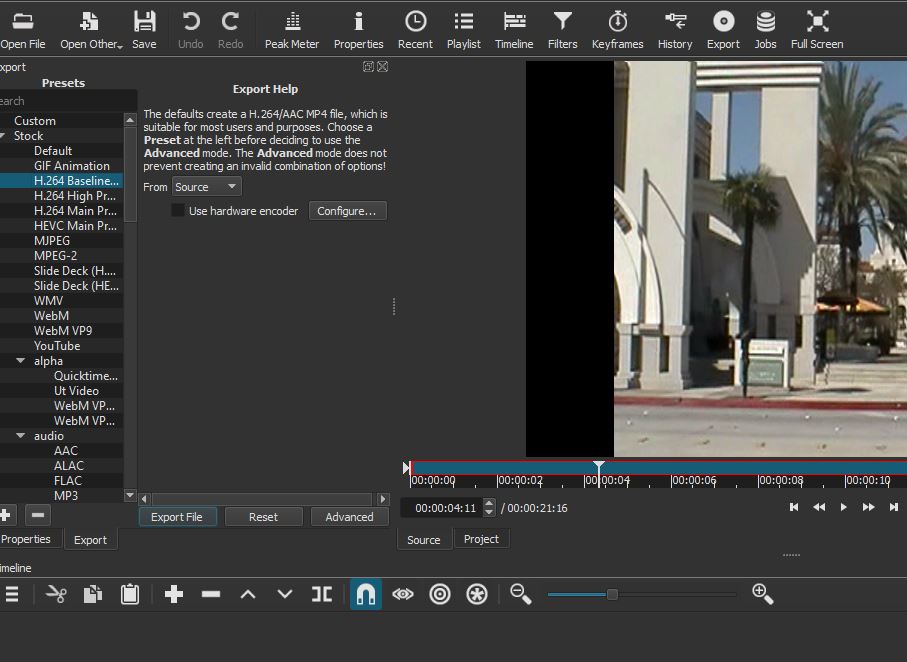Viewport: 907px width, 662px height.
Task: Add a new preset with plus
Action: [6, 515]
